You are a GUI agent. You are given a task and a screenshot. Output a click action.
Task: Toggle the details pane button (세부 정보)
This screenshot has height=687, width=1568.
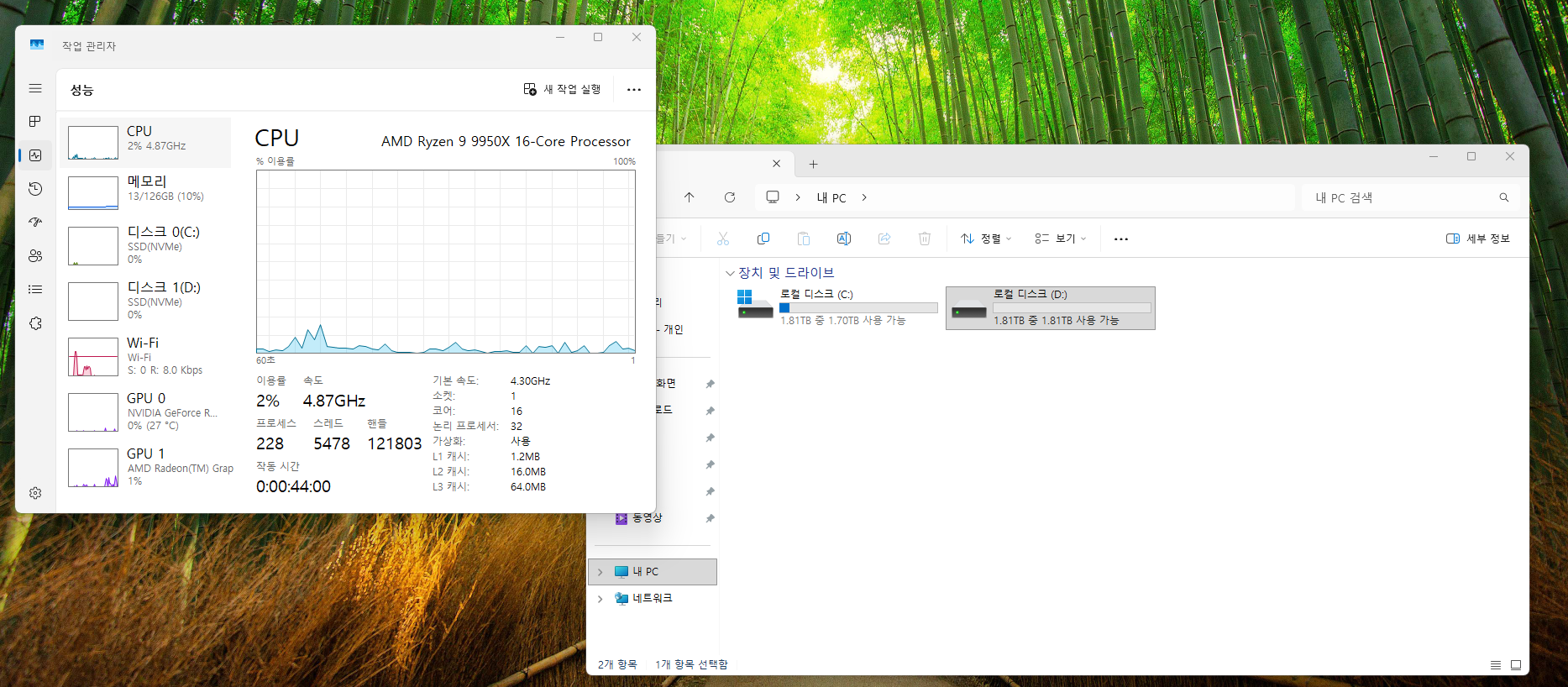(1478, 239)
